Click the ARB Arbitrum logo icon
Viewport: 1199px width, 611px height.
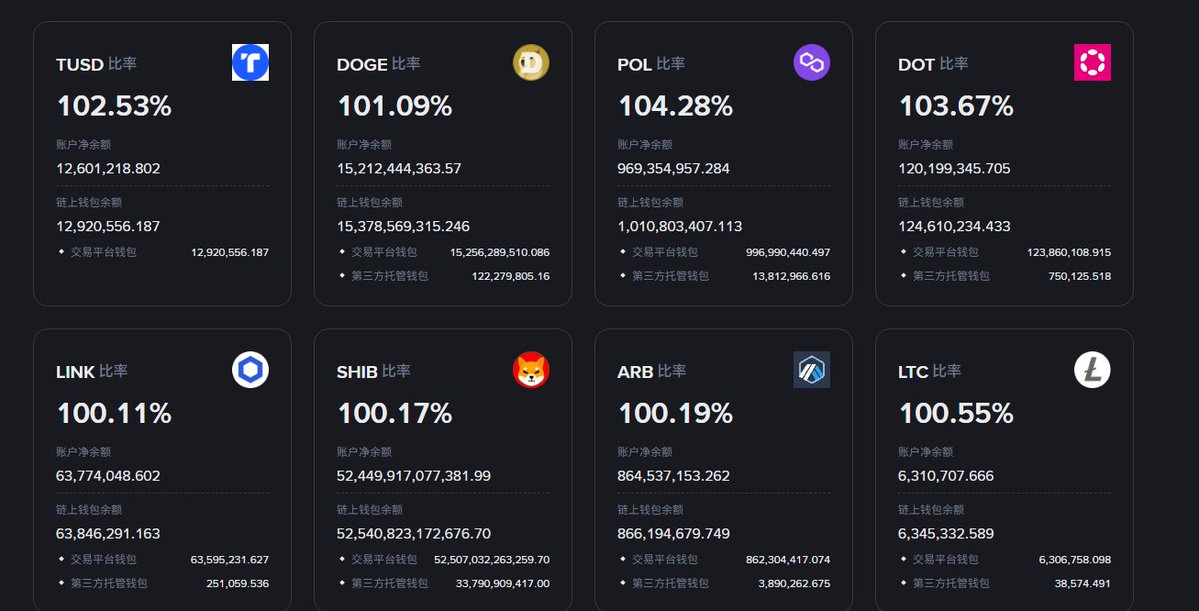[x=812, y=371]
